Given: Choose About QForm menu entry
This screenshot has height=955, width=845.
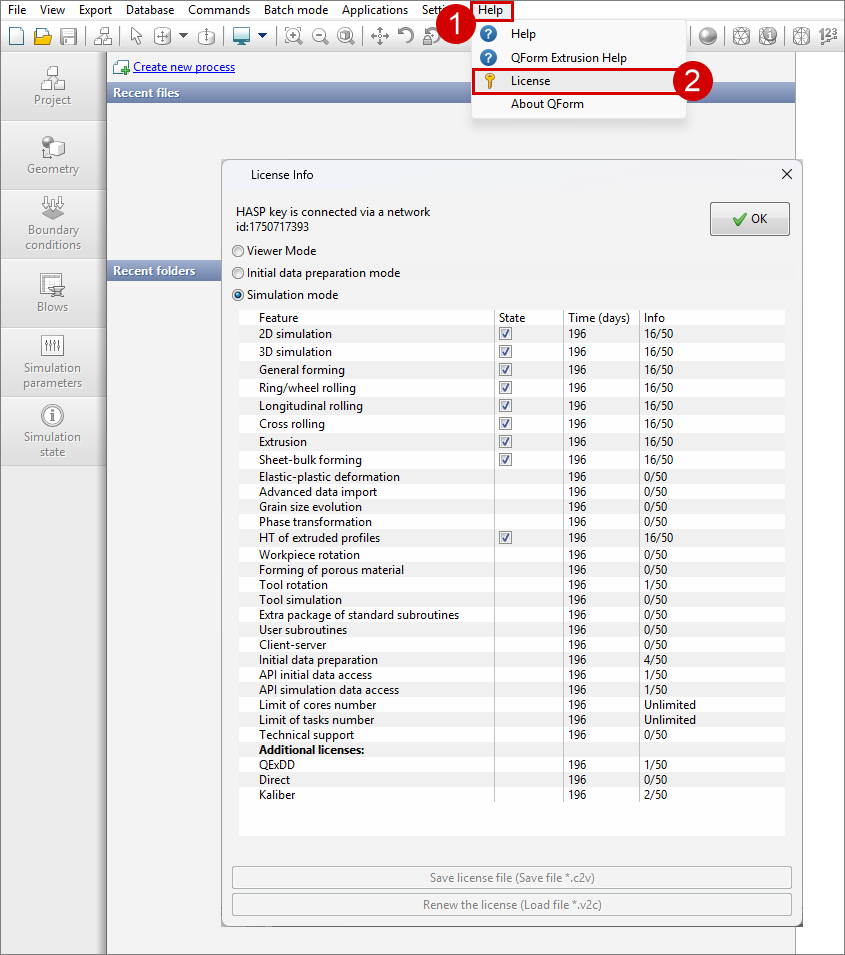Looking at the screenshot, I should coord(547,104).
